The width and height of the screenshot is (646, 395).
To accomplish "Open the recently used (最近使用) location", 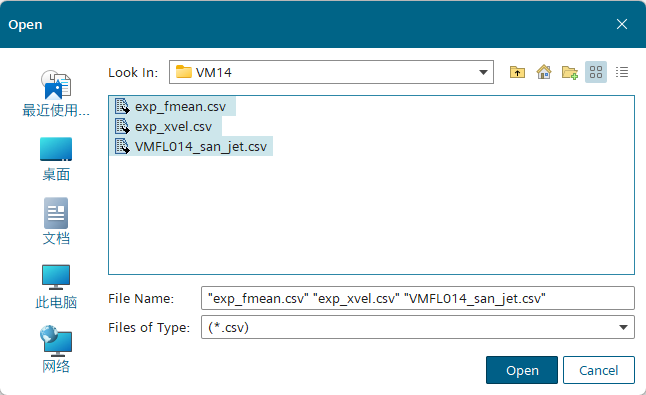I will (56, 94).
